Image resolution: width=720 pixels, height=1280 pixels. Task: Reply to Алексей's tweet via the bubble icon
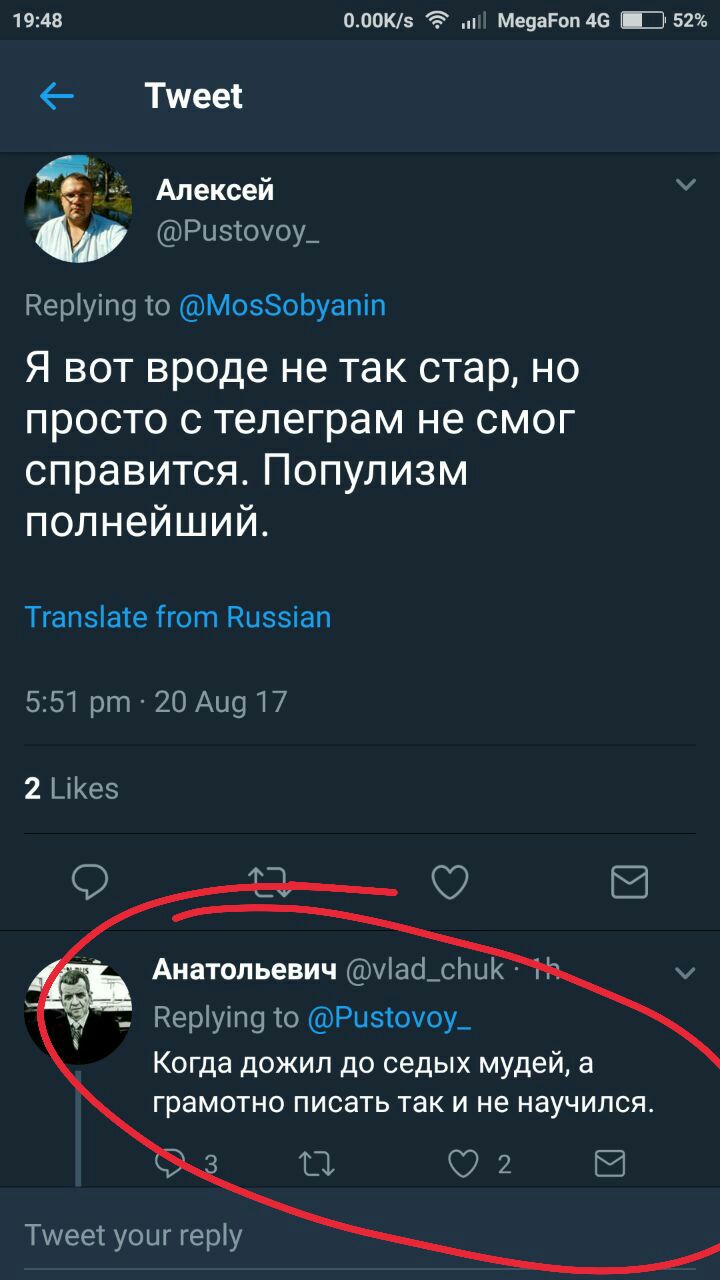pyautogui.click(x=90, y=881)
